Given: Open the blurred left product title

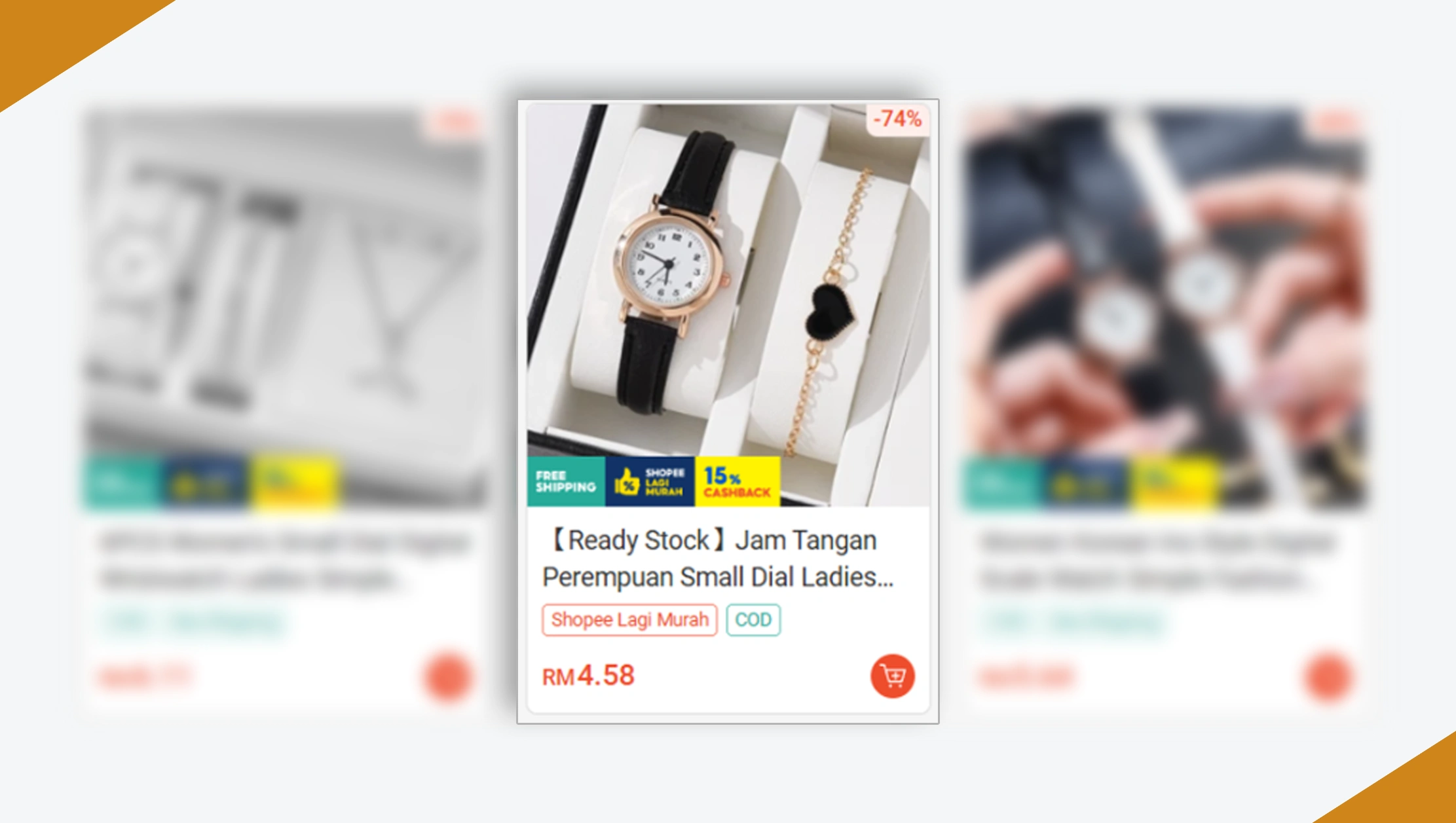Looking at the screenshot, I should click(x=286, y=560).
